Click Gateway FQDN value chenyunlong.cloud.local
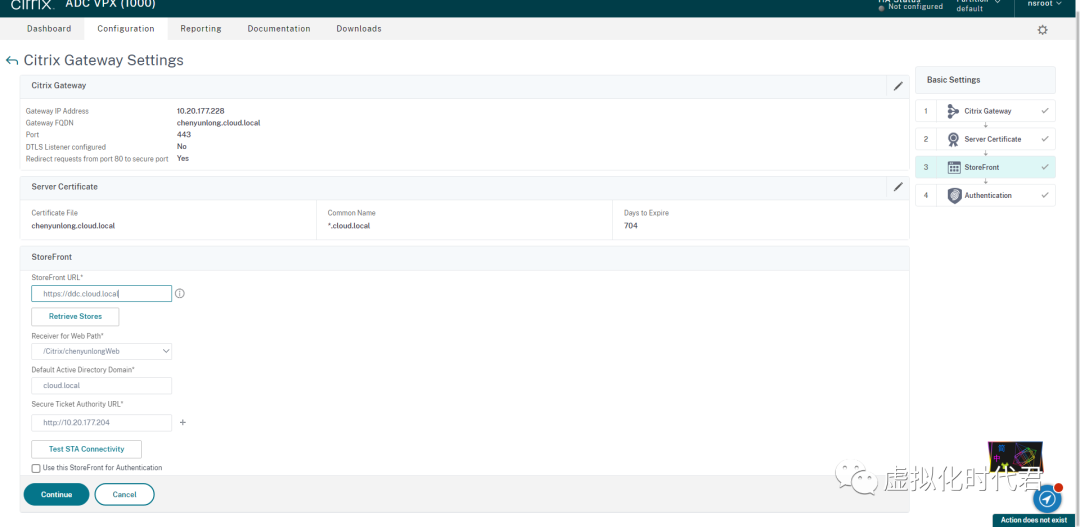The height and width of the screenshot is (527, 1080). pos(218,123)
